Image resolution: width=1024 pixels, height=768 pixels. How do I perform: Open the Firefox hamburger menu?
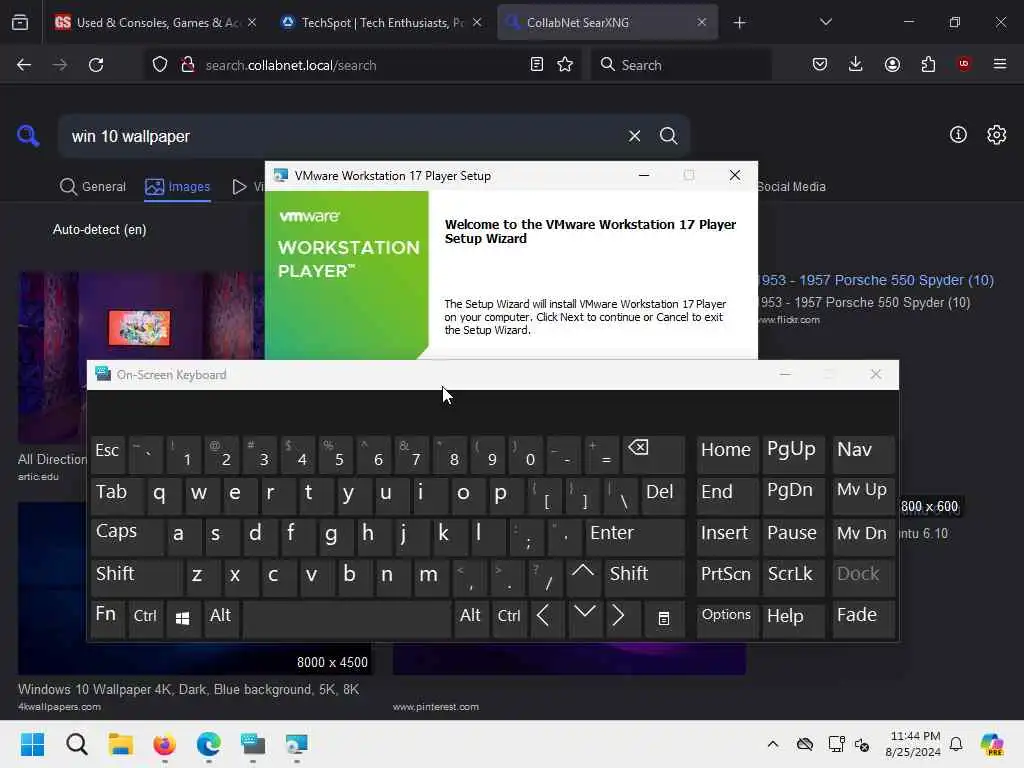click(1000, 64)
